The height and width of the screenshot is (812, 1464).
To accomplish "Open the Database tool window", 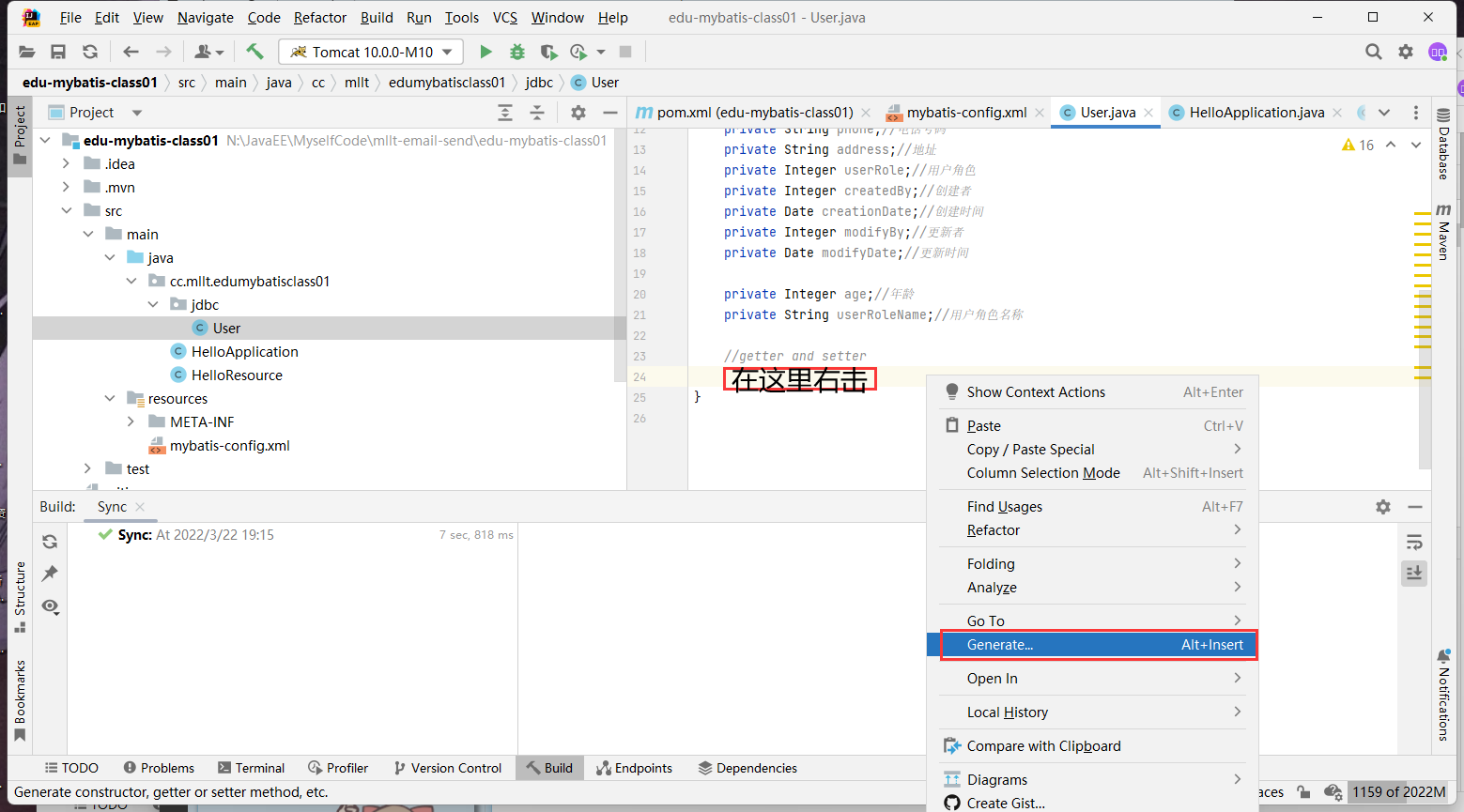I will tap(1443, 144).
